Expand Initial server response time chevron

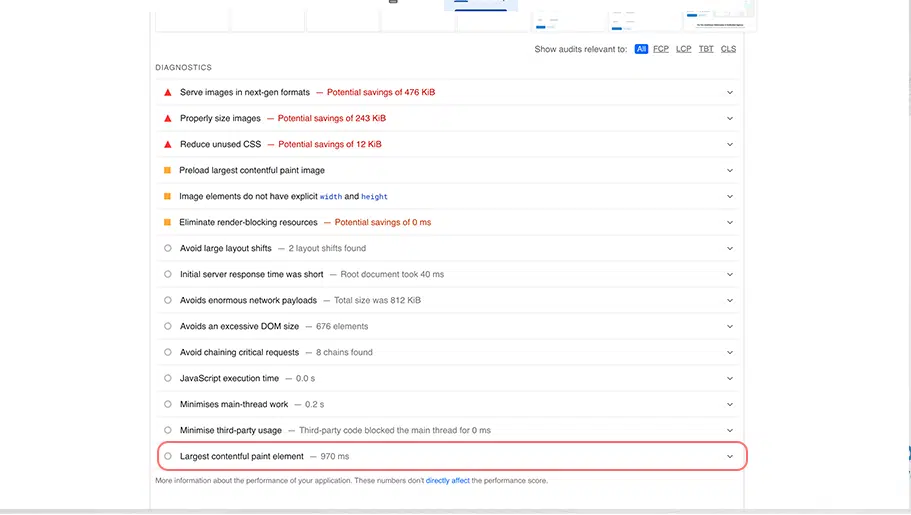pyautogui.click(x=730, y=274)
